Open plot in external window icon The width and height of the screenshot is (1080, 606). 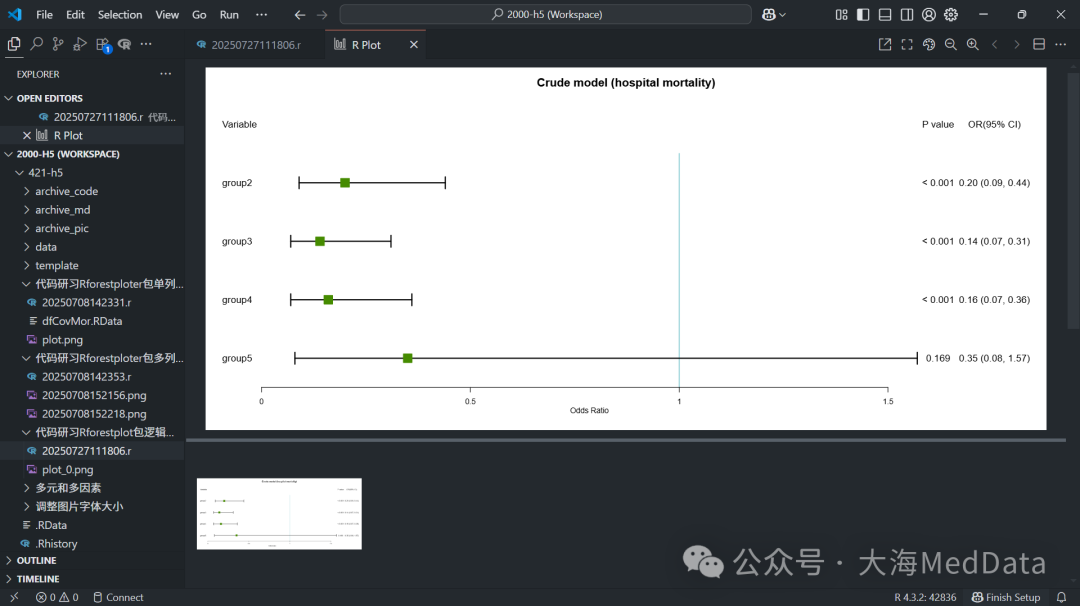point(885,44)
